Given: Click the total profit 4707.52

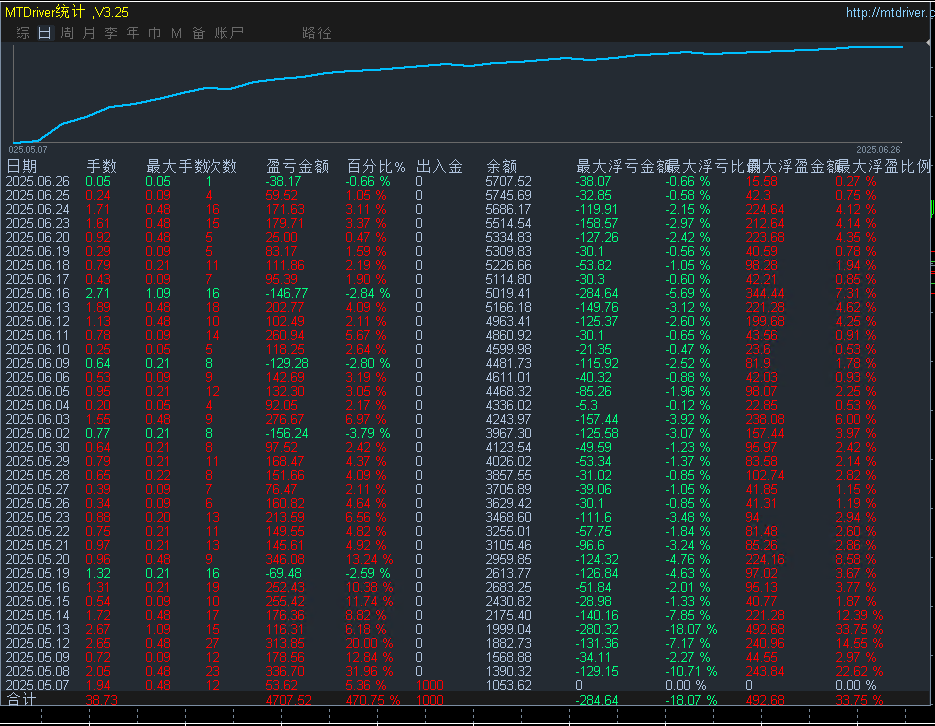Looking at the screenshot, I should click(289, 700).
